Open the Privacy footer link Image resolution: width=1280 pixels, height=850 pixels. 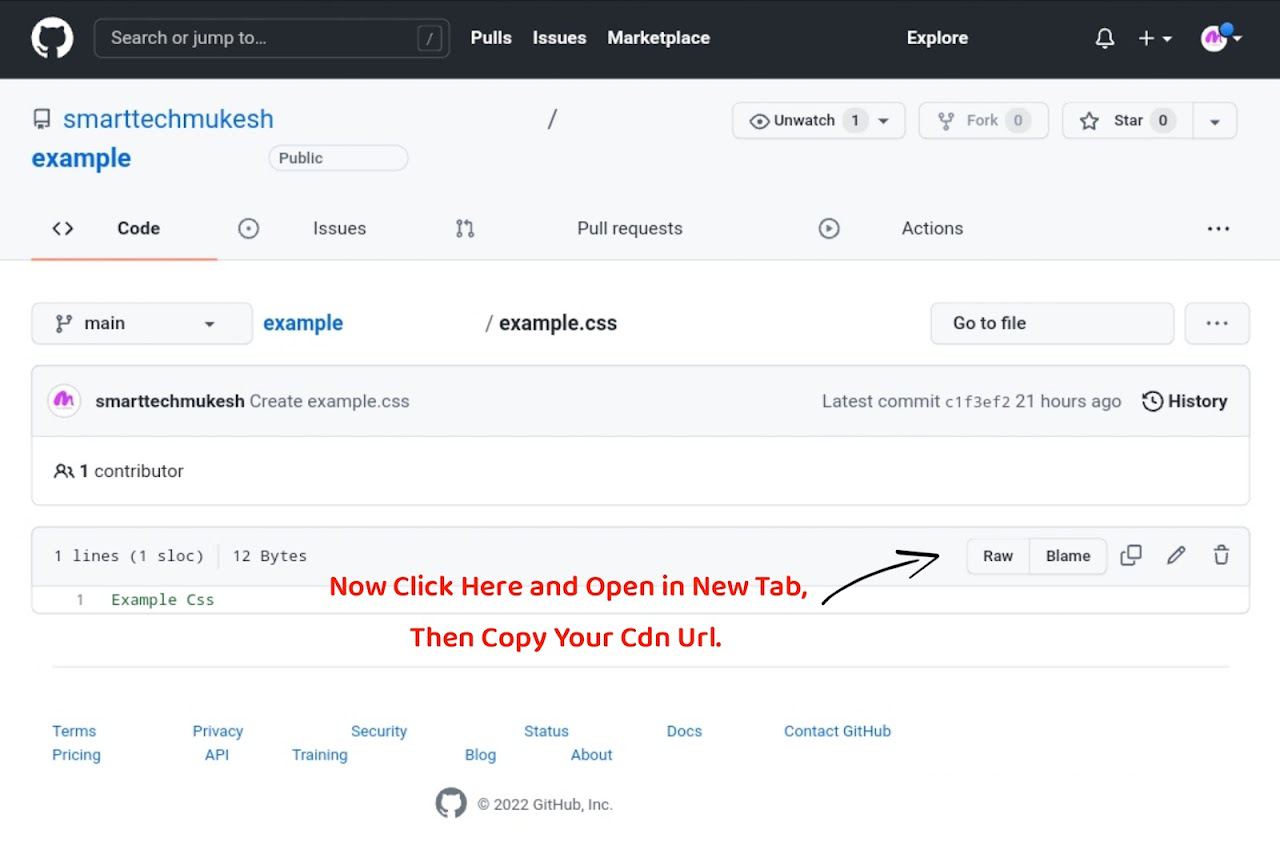click(x=218, y=731)
